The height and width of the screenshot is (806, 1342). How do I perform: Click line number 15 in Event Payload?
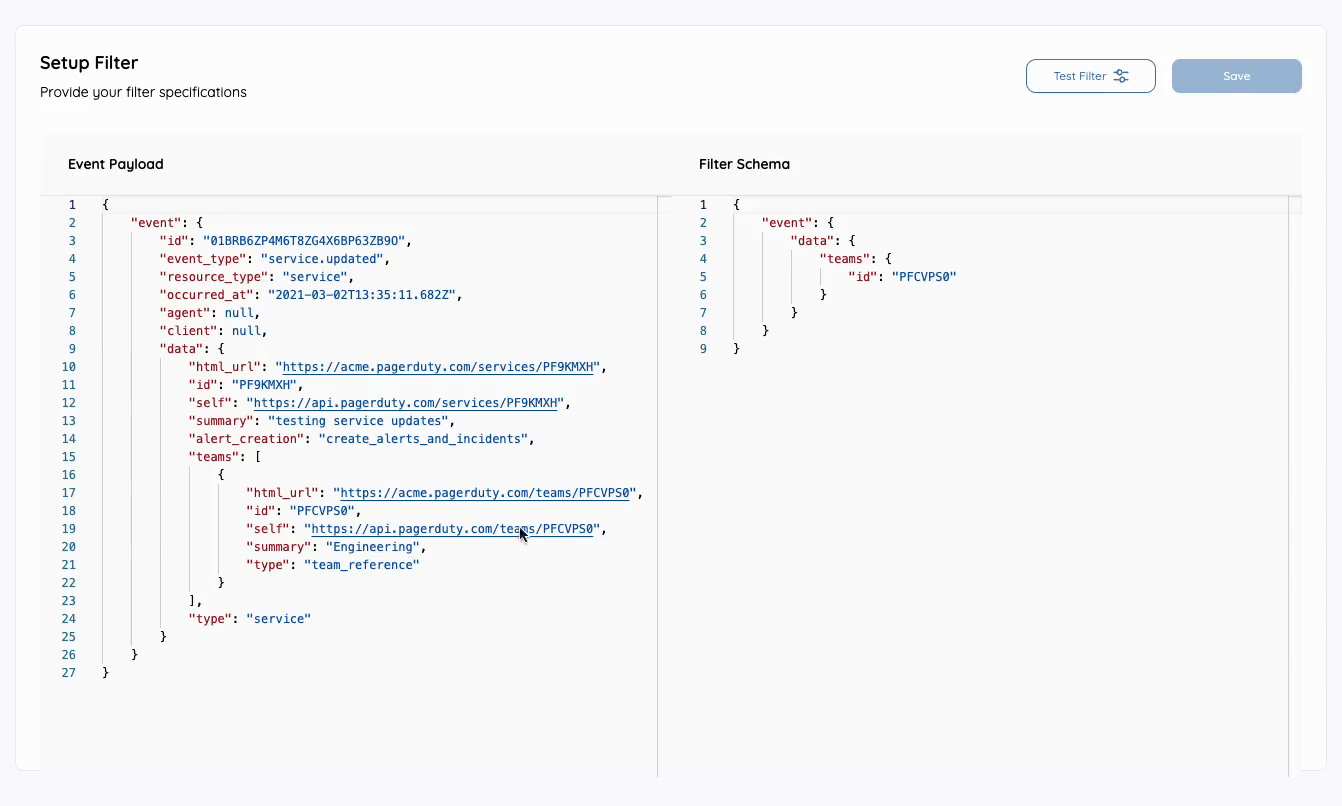68,456
